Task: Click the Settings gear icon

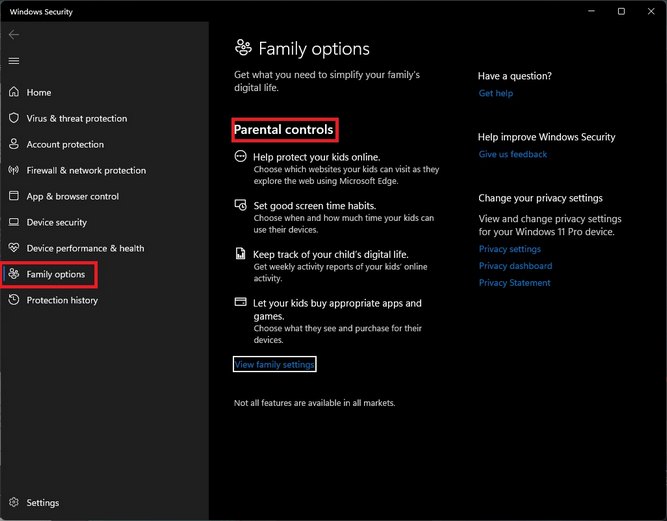Action: click(x=14, y=502)
